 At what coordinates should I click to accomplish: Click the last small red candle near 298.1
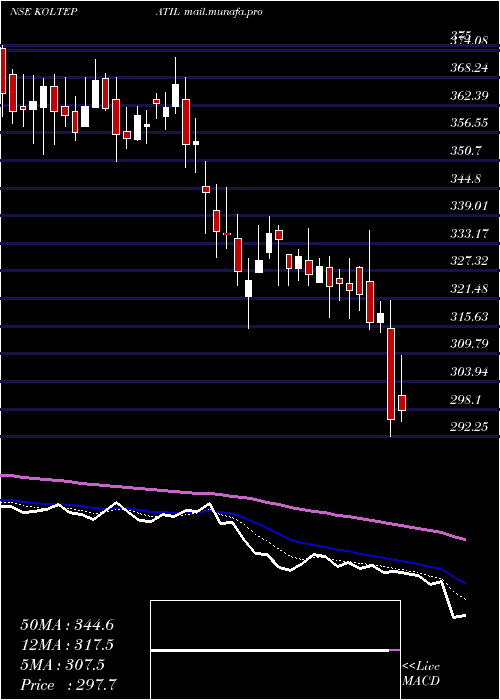coord(402,403)
